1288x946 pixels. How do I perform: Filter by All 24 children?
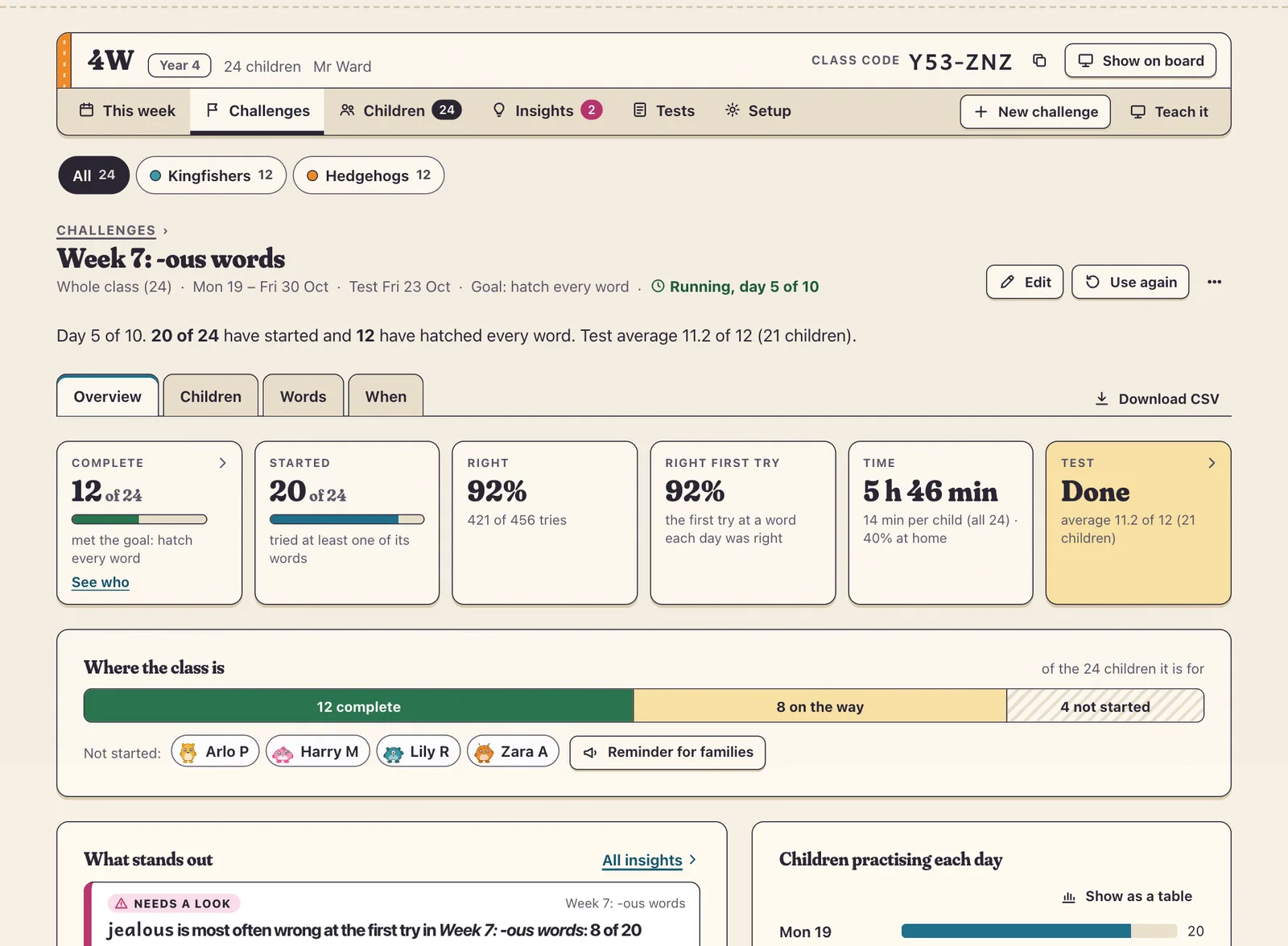pos(93,176)
